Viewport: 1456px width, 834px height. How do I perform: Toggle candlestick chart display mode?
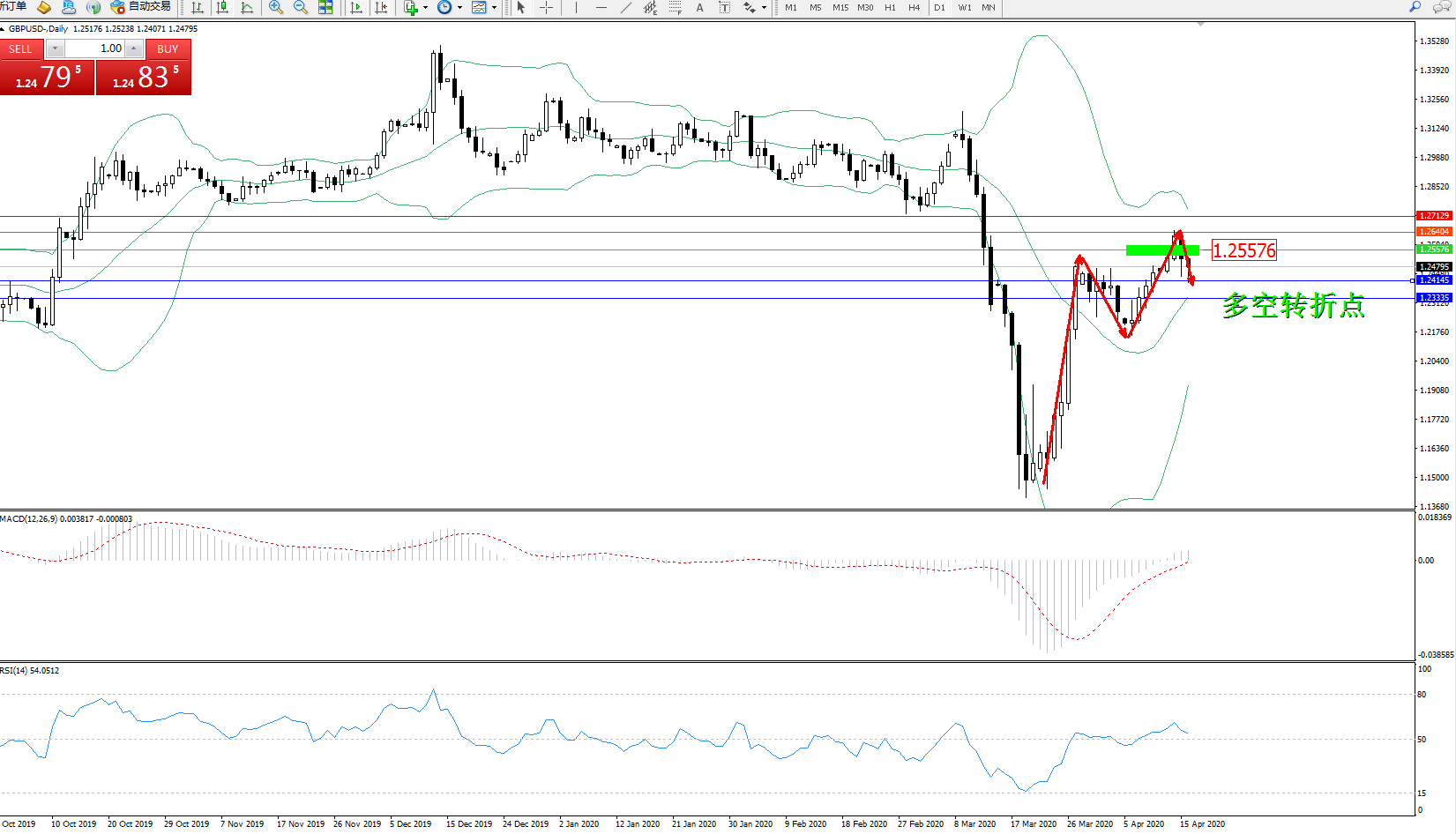tap(222, 8)
